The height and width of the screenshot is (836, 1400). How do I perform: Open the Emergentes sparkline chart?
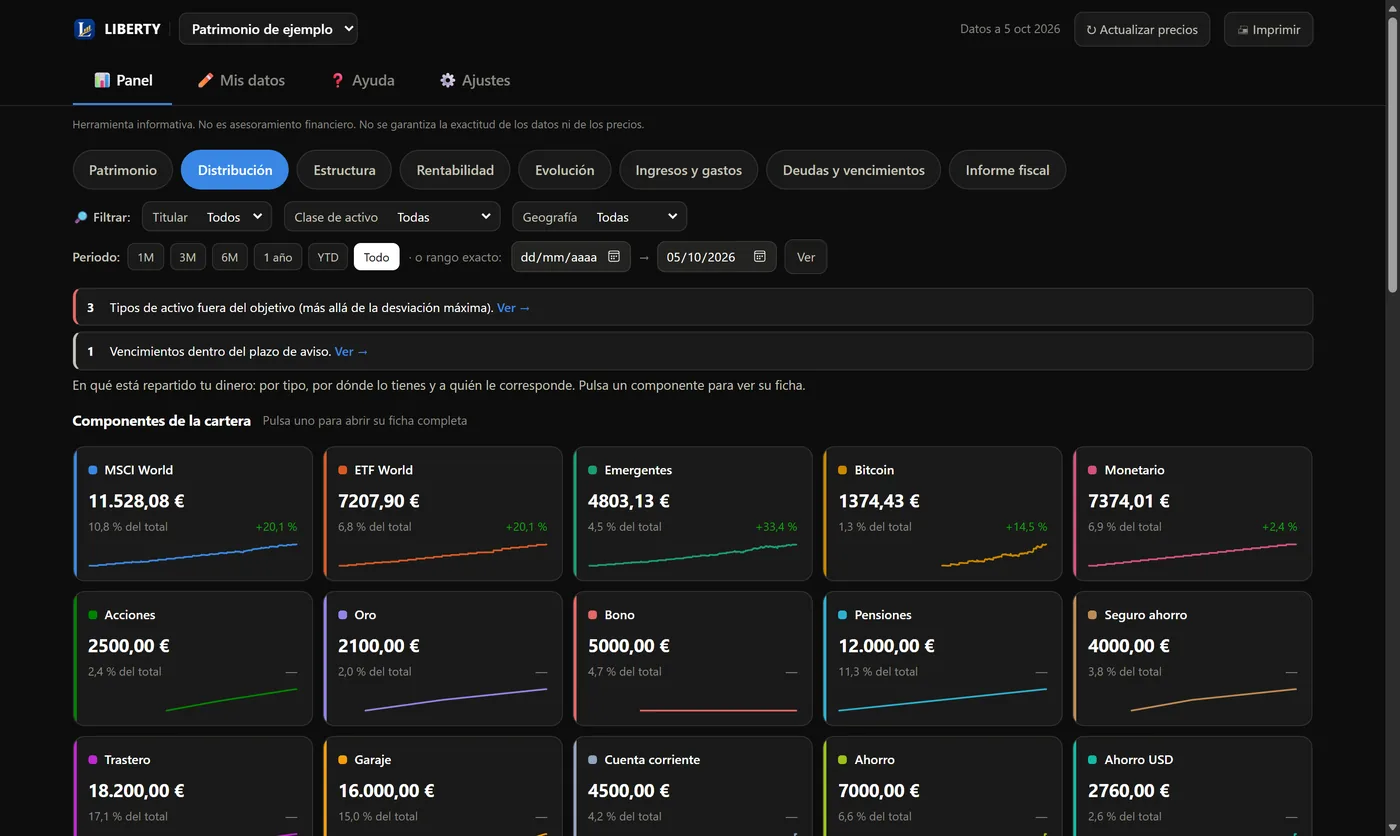click(693, 555)
